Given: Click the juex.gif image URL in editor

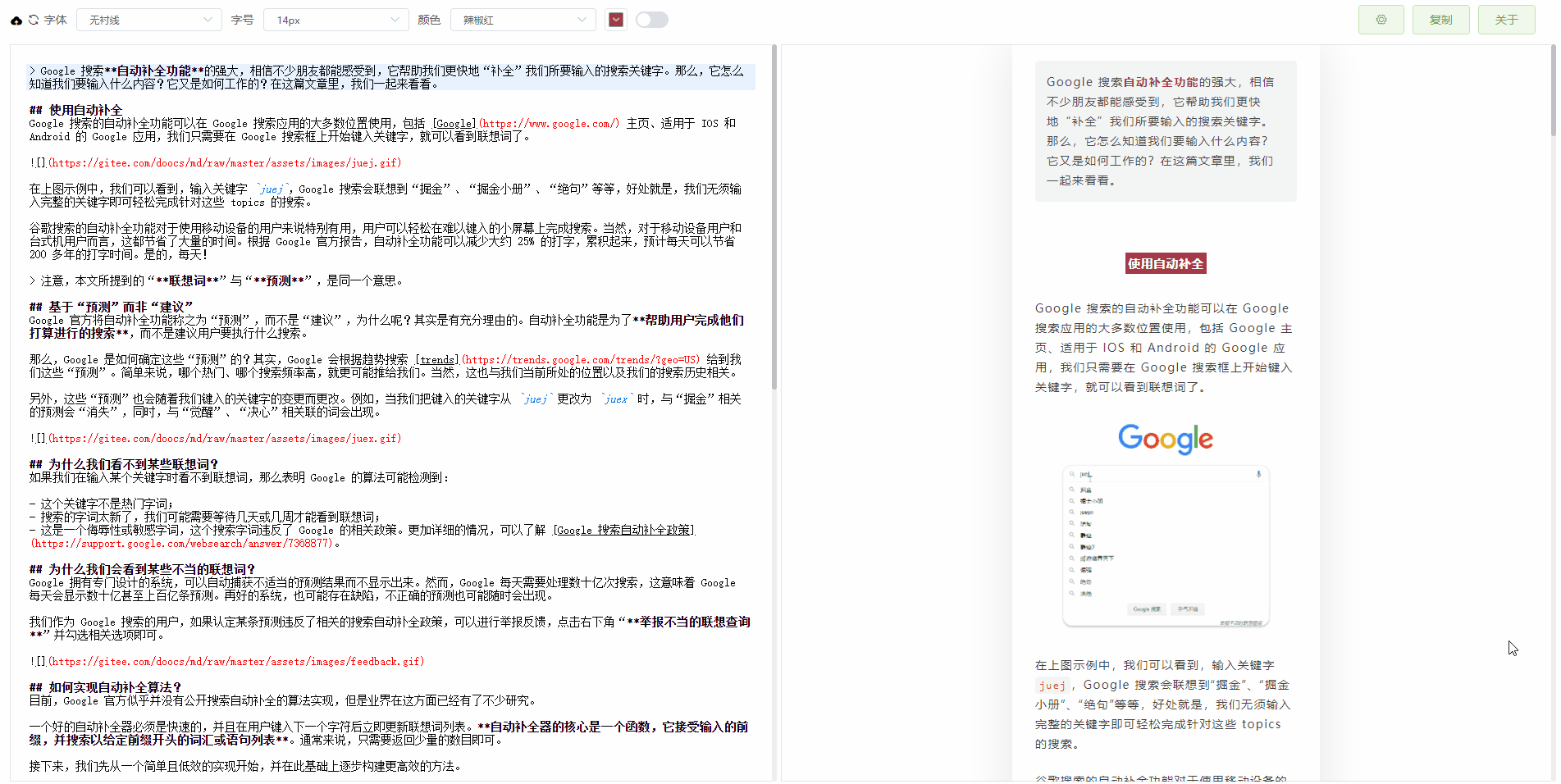Looking at the screenshot, I should coord(225,439).
